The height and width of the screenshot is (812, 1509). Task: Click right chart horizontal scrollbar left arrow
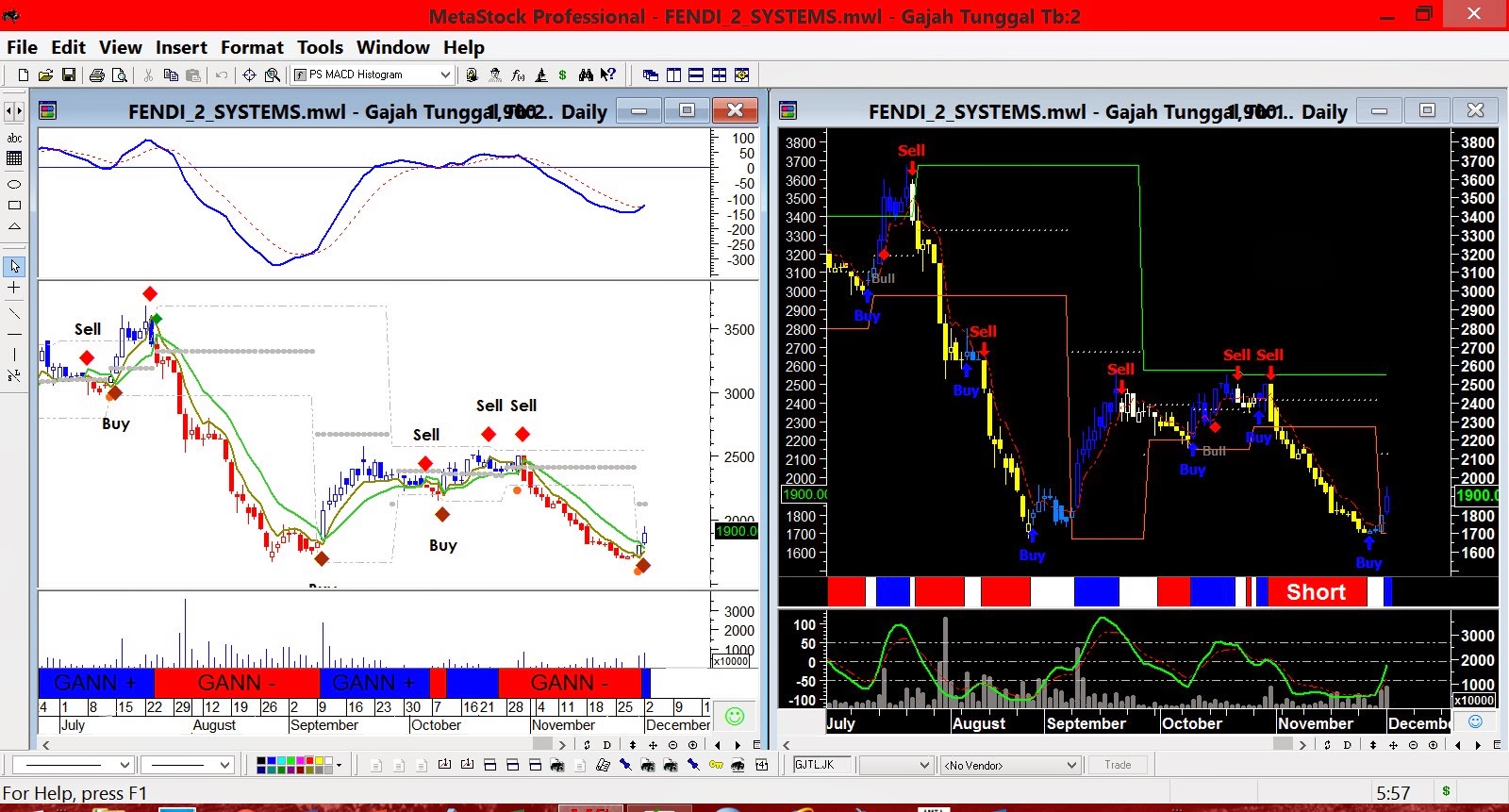pos(787,745)
